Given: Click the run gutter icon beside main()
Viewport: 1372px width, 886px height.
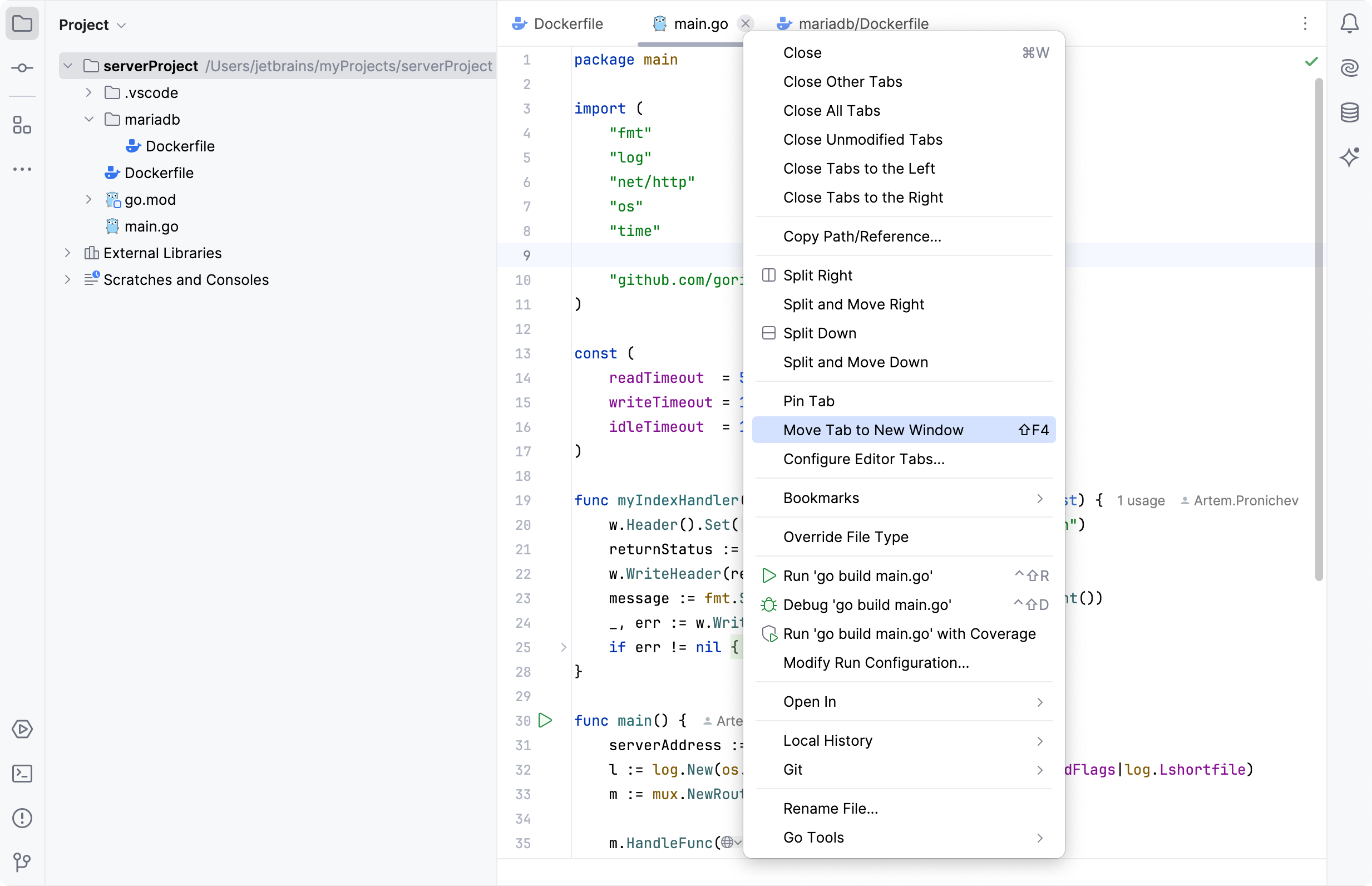Looking at the screenshot, I should coord(545,720).
